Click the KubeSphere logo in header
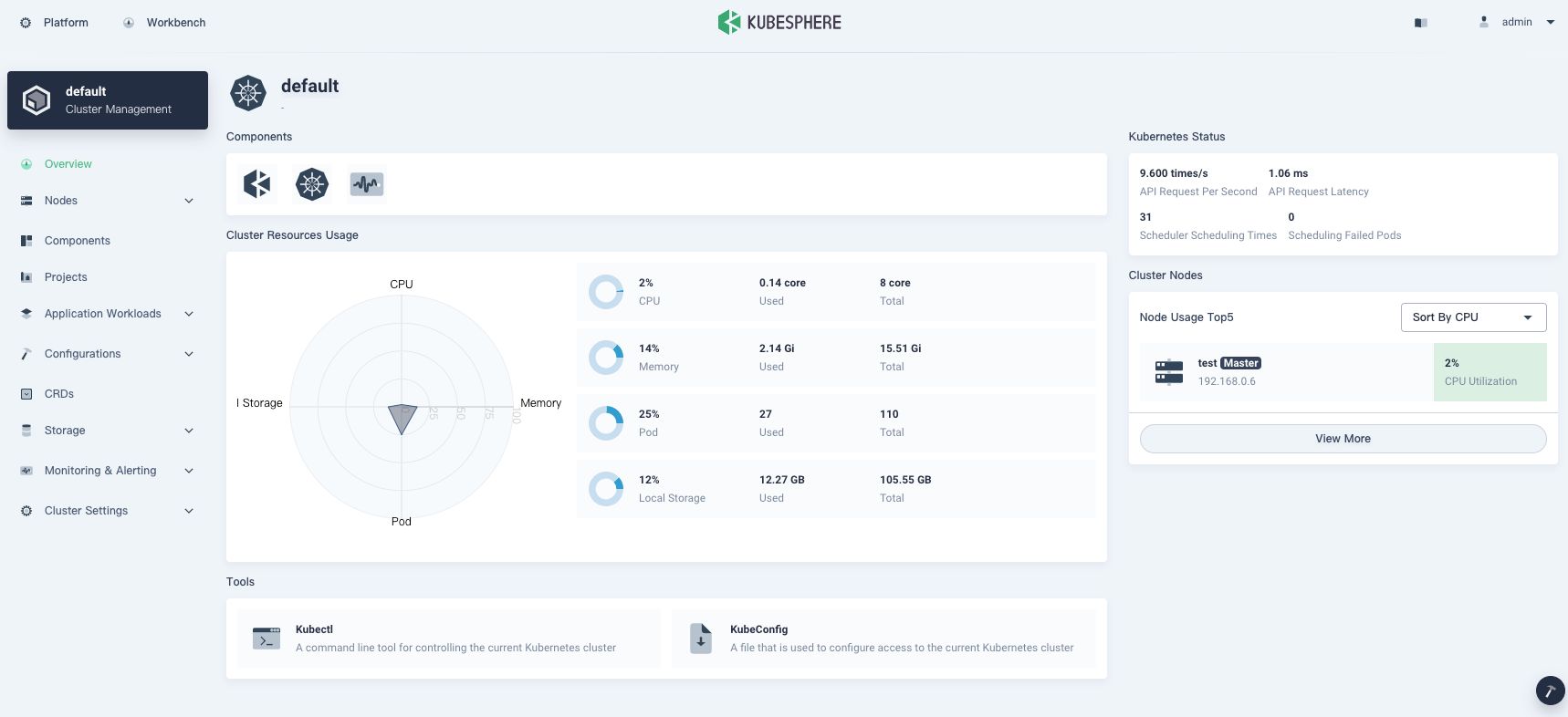Screen dimensions: 1568x717 [x=779, y=22]
